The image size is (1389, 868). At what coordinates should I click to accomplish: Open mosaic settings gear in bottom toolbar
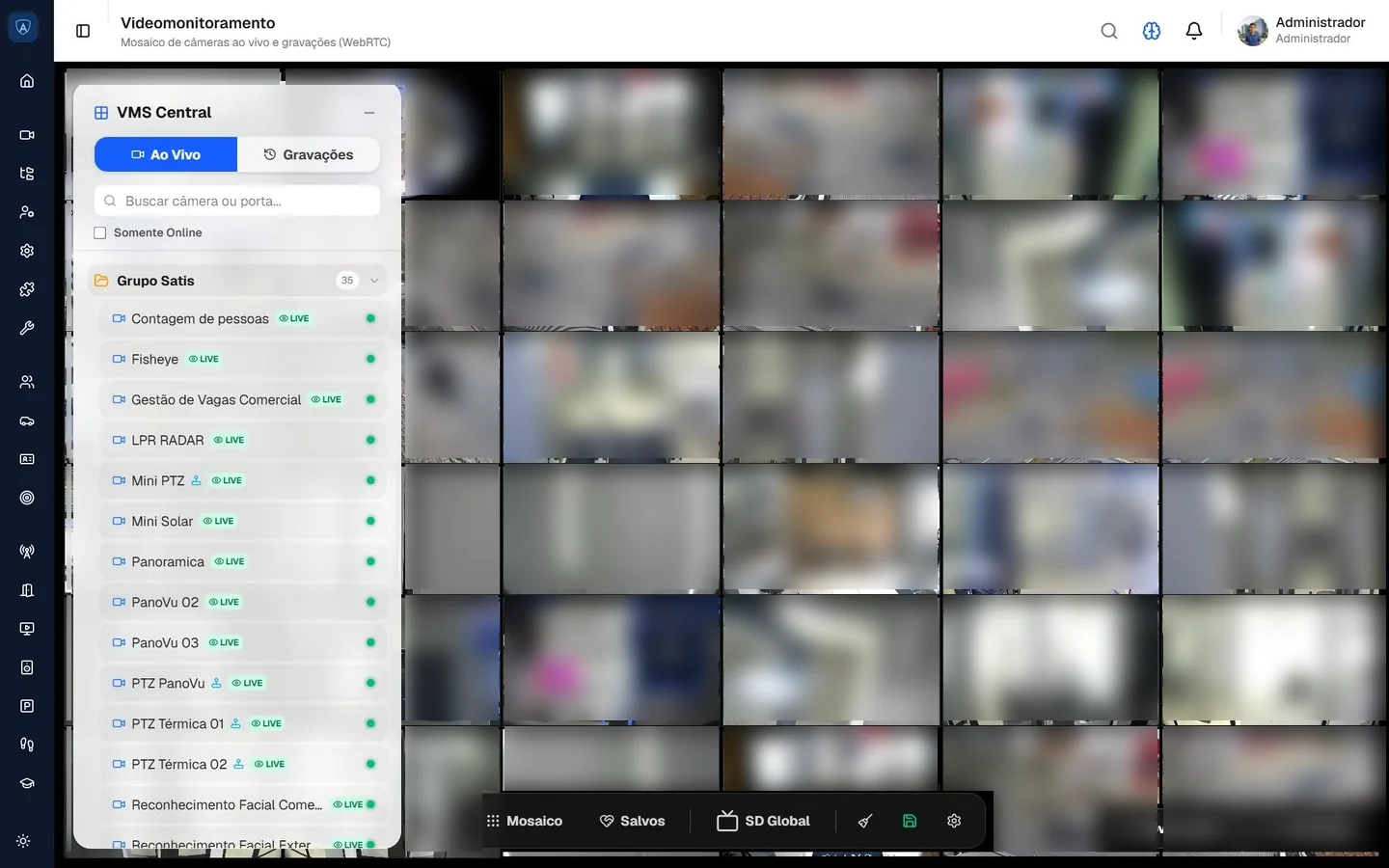(x=954, y=821)
